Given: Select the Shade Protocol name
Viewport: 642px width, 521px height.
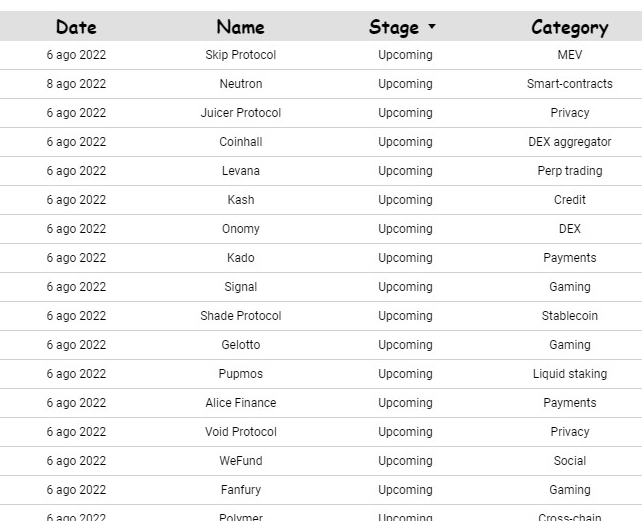Looking at the screenshot, I should point(240,316).
